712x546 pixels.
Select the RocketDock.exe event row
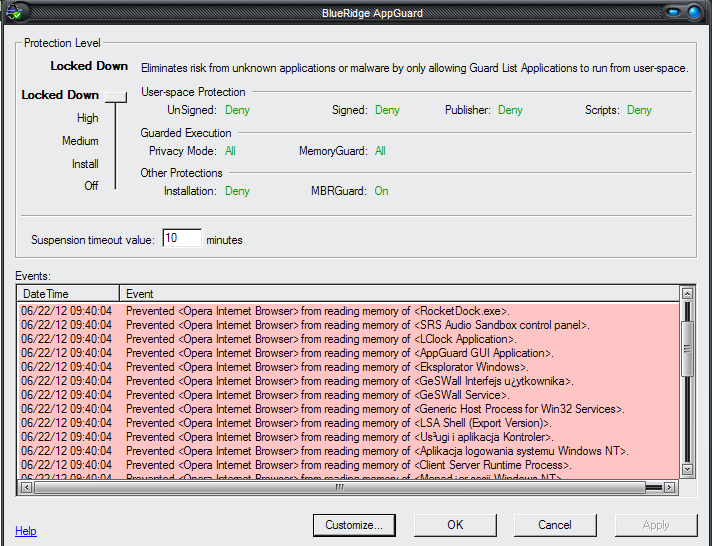(x=348, y=311)
